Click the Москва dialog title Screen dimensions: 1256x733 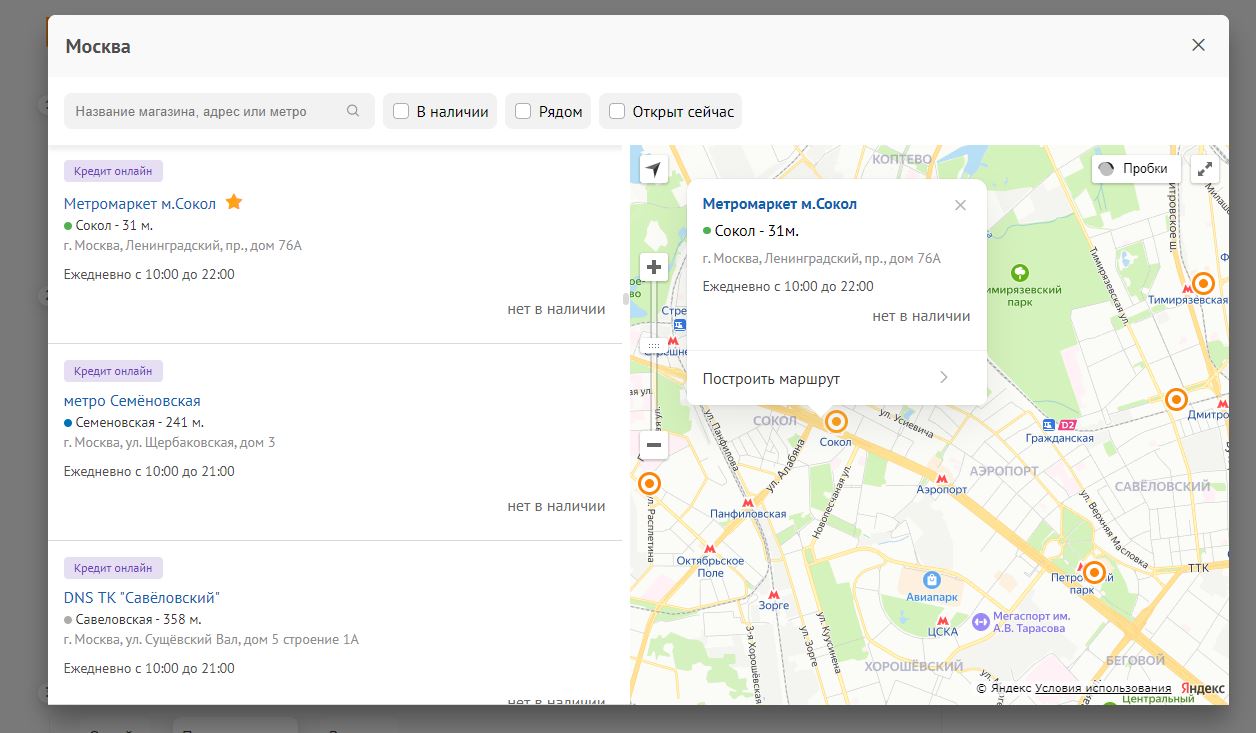(x=98, y=46)
